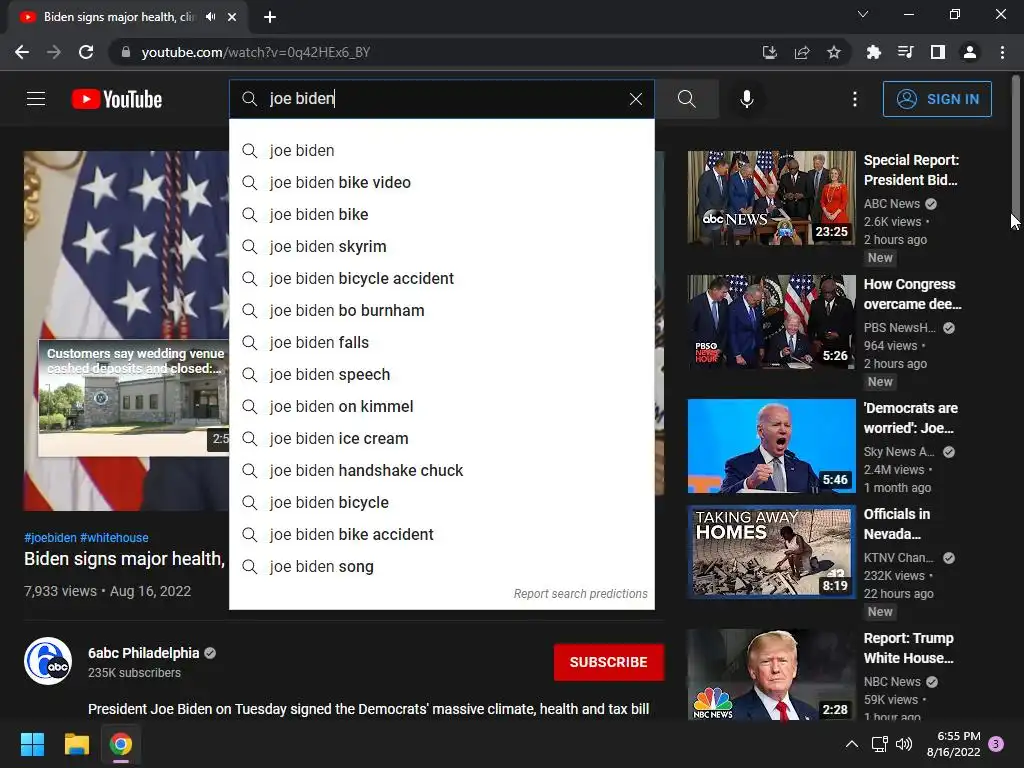Viewport: 1024px width, 768px height.
Task: Pick suggestion "joe biden handshake chuck"
Action: (441, 470)
